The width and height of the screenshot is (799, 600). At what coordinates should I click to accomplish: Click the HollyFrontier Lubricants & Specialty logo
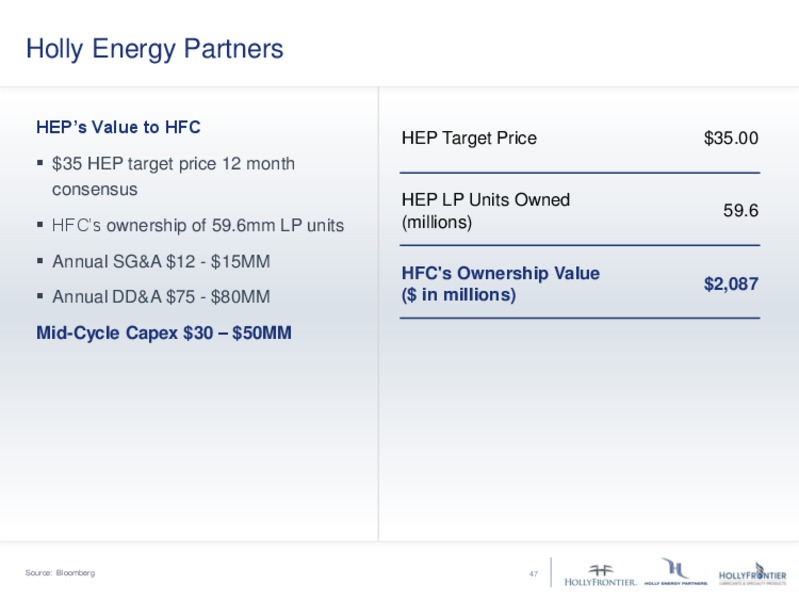click(x=752, y=574)
